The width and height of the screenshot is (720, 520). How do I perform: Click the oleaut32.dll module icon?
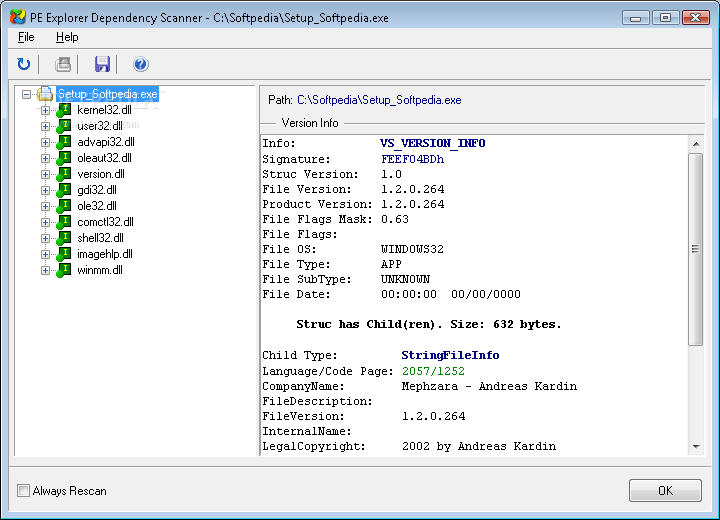pyautogui.click(x=64, y=158)
